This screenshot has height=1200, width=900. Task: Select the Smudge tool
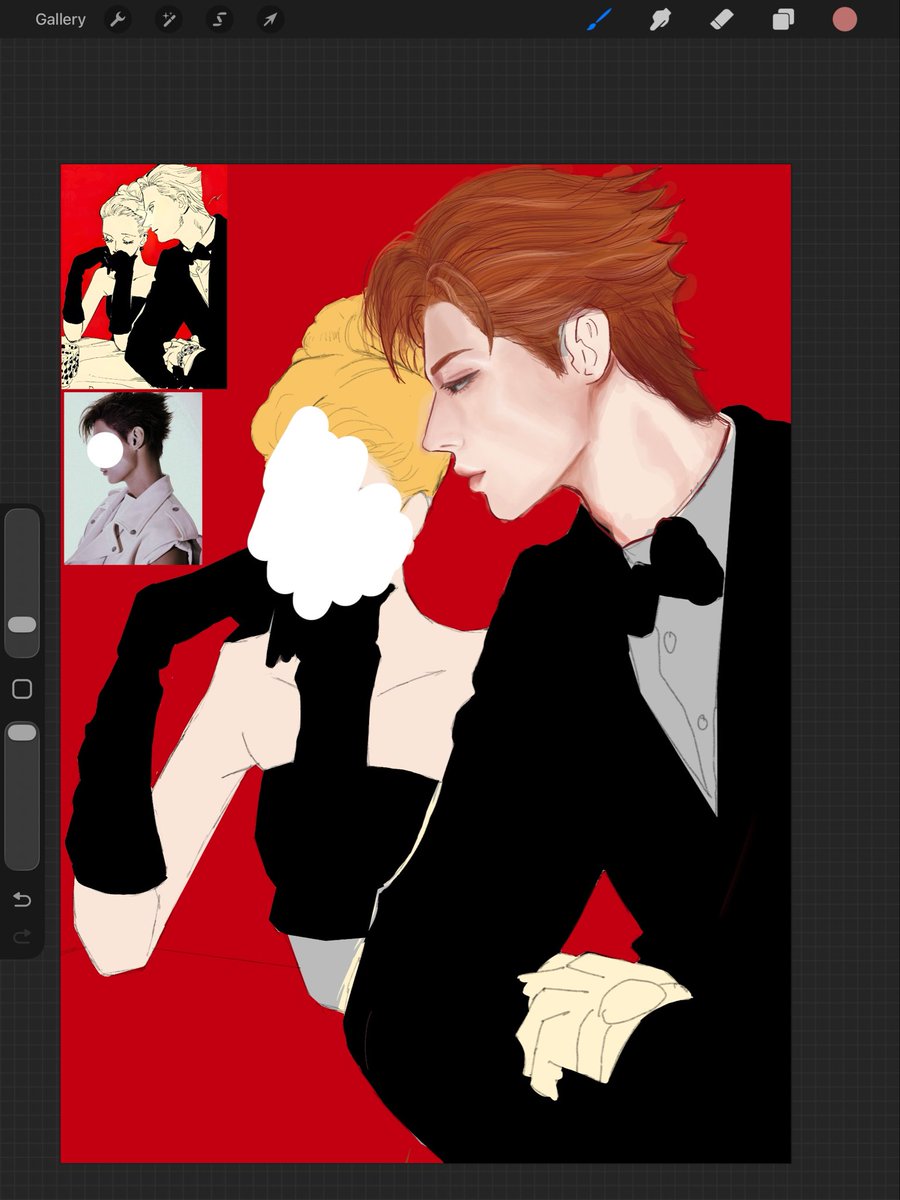659,19
